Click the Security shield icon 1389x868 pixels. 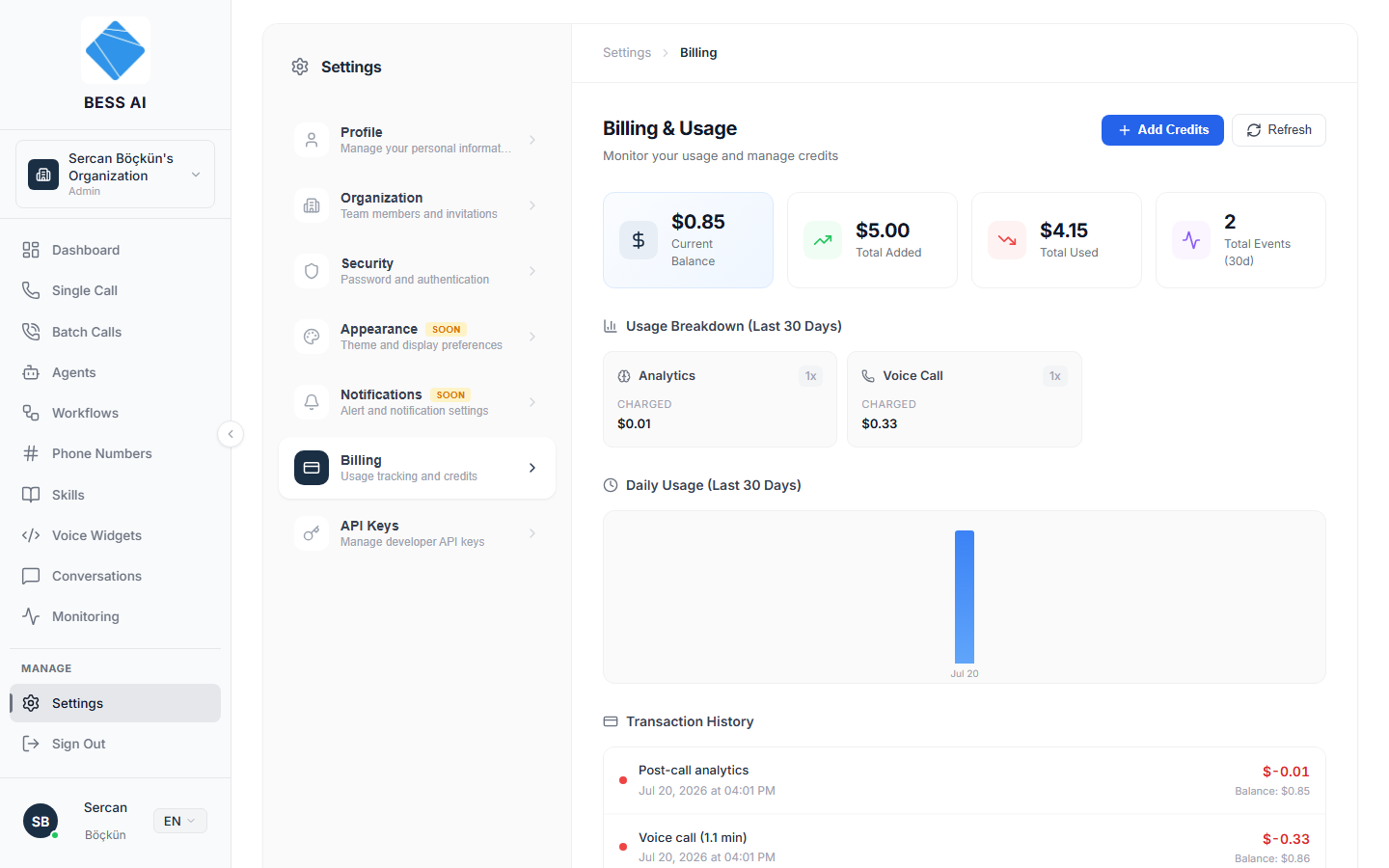tap(312, 271)
